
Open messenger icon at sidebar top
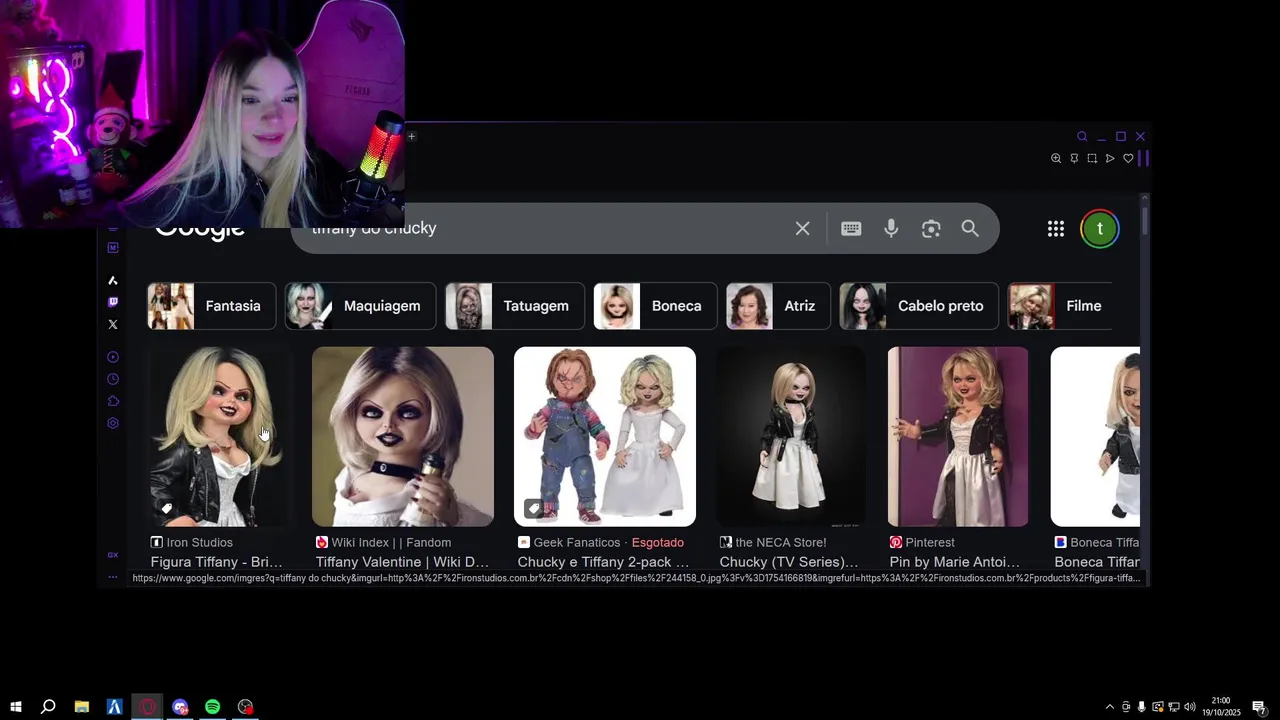(113, 247)
